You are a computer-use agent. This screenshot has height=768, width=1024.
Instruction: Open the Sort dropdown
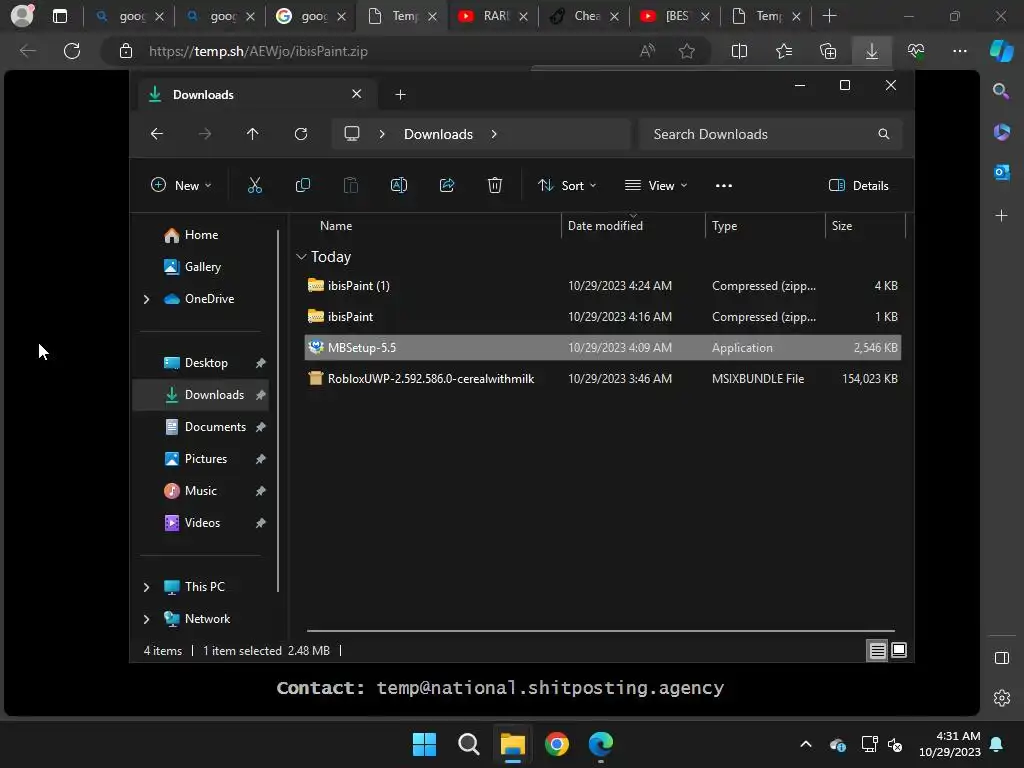point(566,185)
